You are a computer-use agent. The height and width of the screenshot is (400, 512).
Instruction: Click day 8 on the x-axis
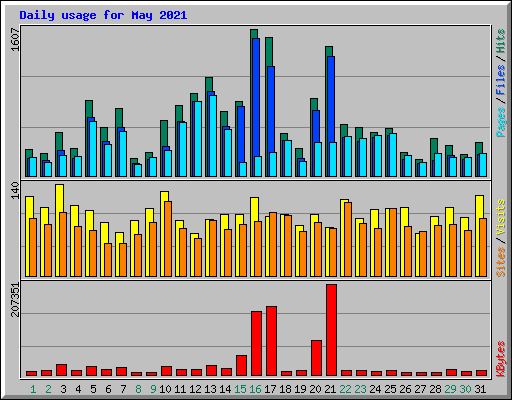[x=138, y=389]
